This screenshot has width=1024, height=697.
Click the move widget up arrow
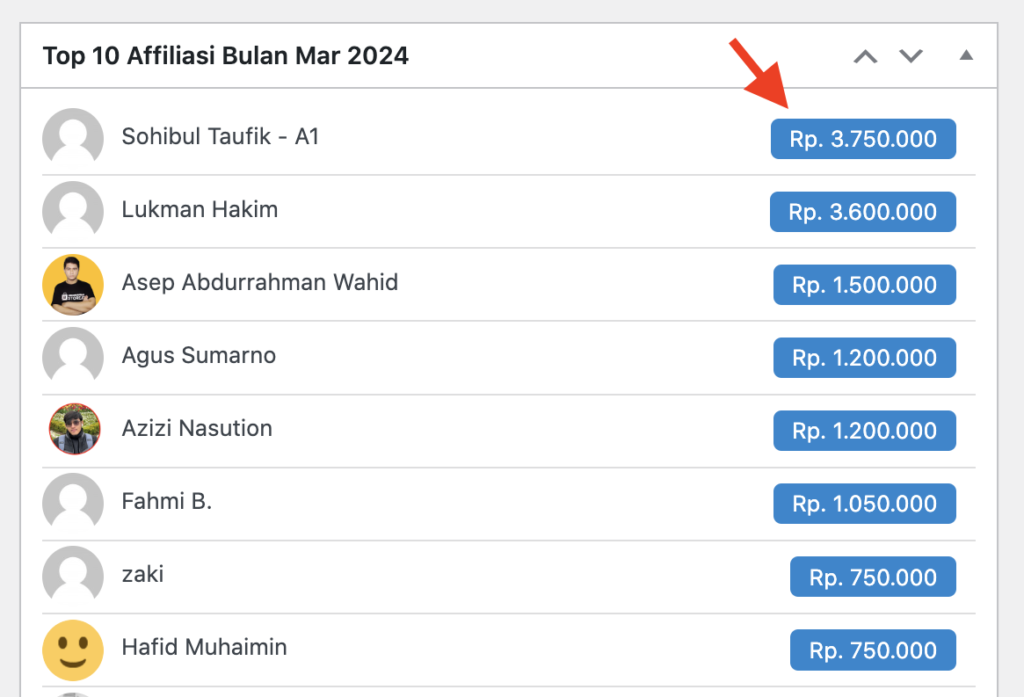click(865, 57)
